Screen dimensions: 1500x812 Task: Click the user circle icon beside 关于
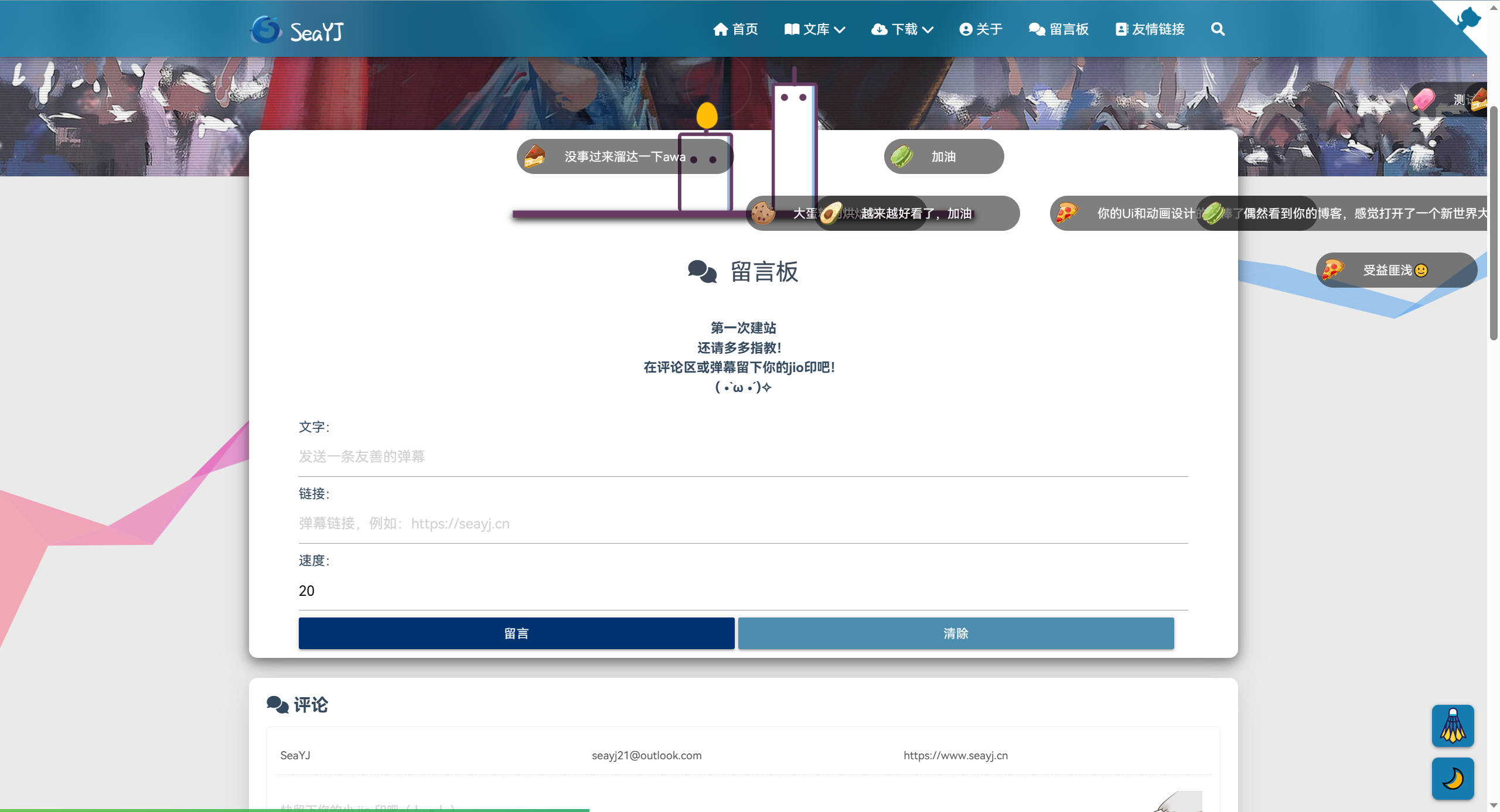tap(966, 29)
